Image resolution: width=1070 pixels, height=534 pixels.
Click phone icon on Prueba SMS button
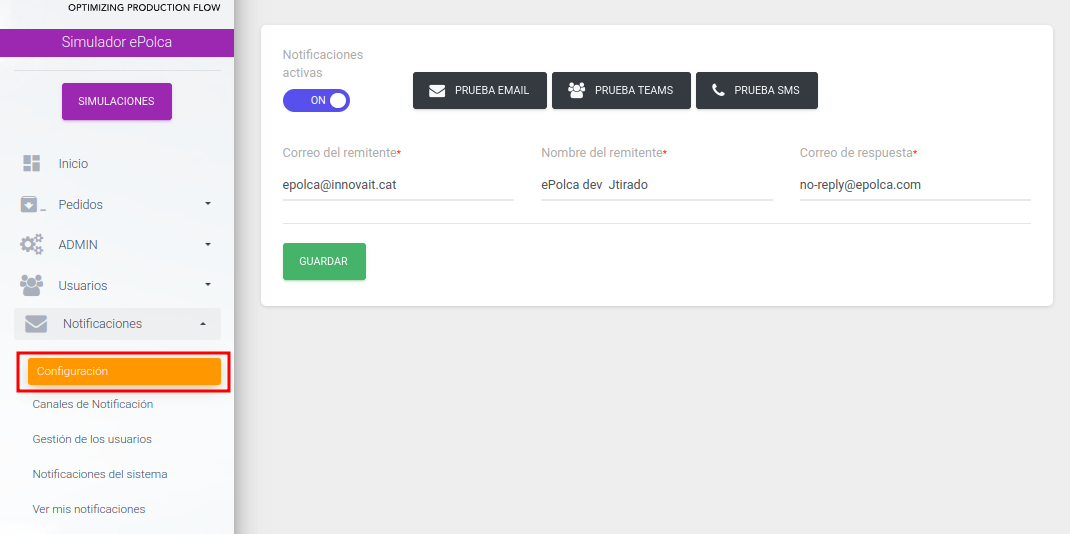(718, 90)
